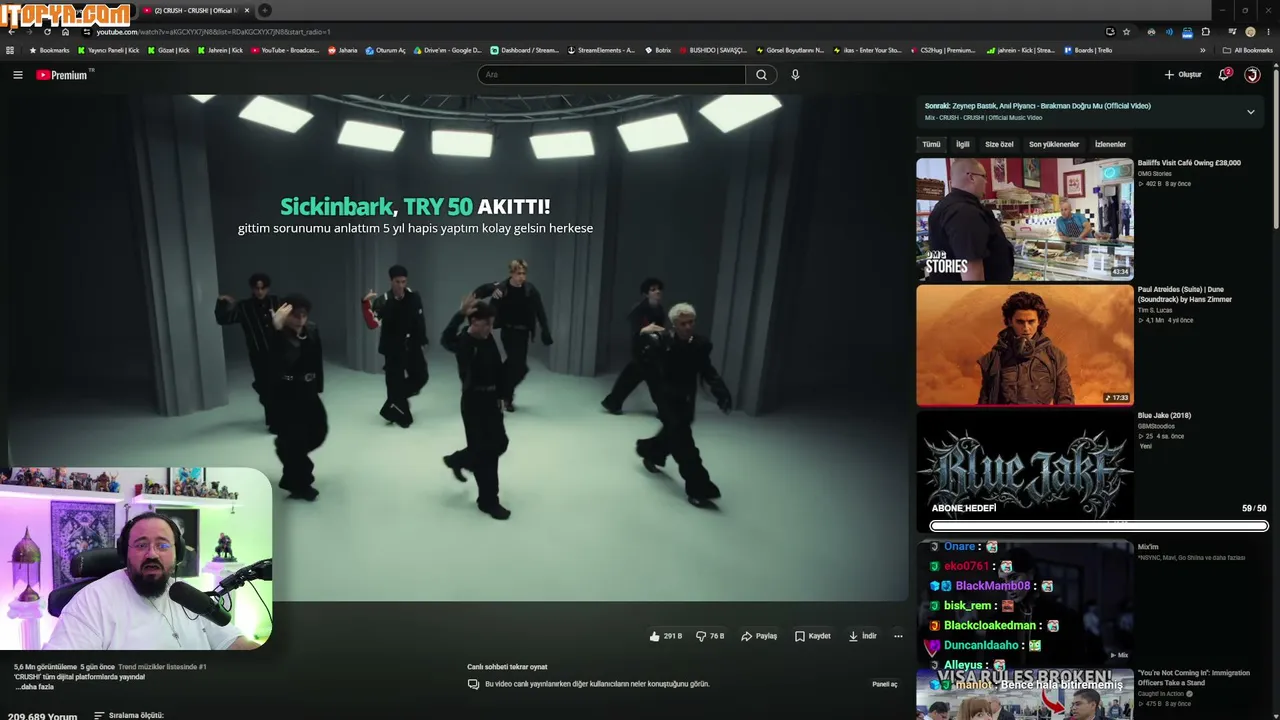The image size is (1280, 720).
Task: Open a new browser tab
Action: 265,10
